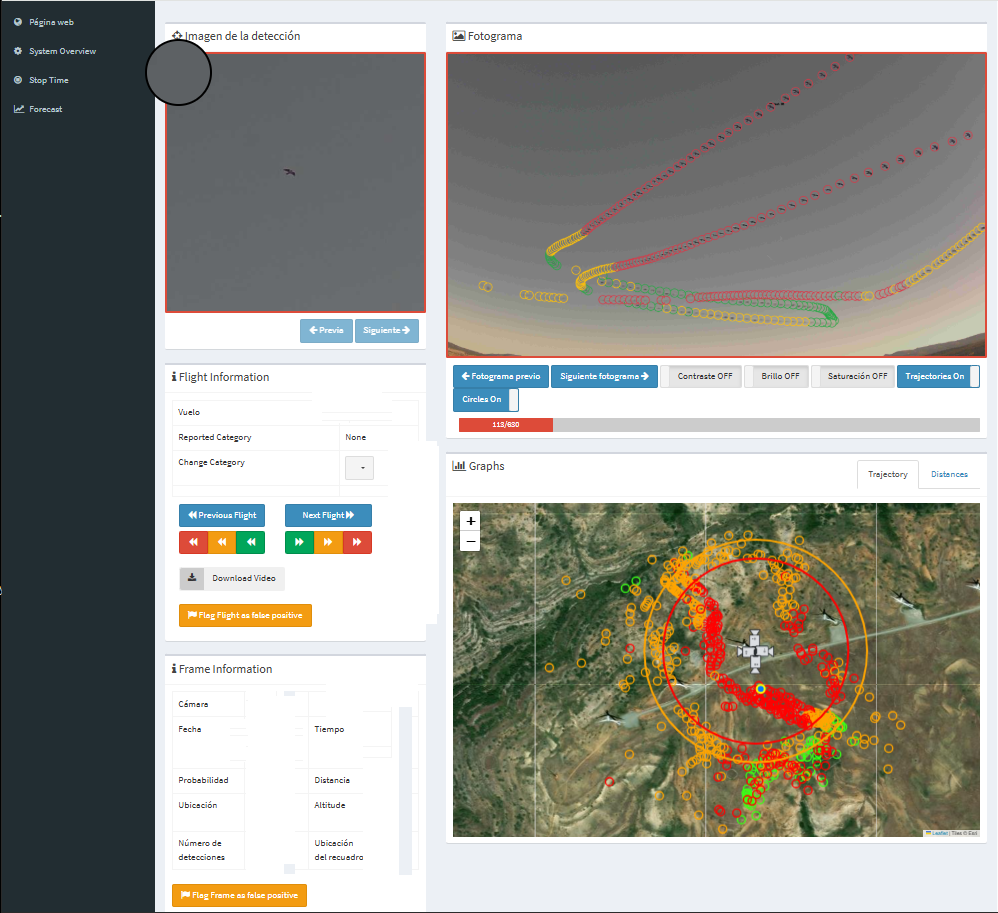This screenshot has height=913, width=998.
Task: Click the orange rewind flight button
Action: coord(222,542)
